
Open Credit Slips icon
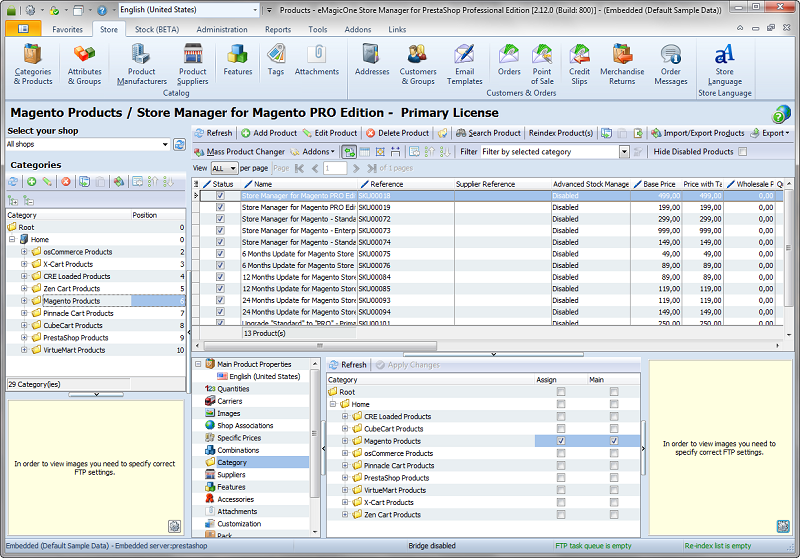click(579, 62)
